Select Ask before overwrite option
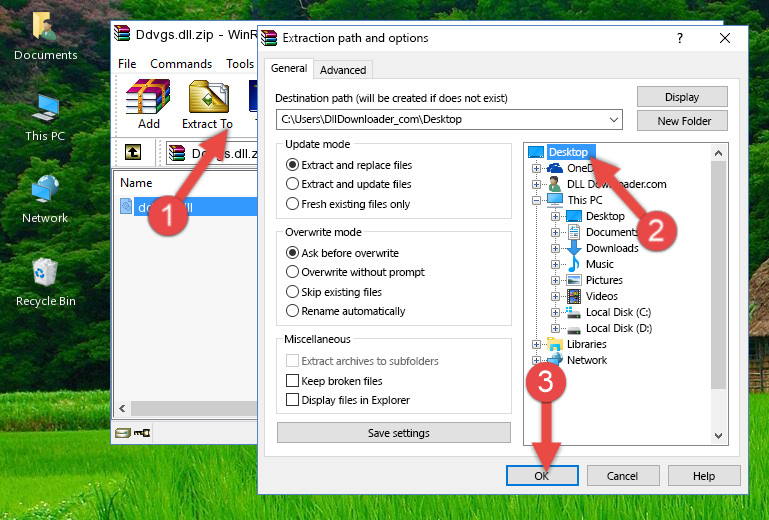This screenshot has height=520, width=769. click(342, 253)
